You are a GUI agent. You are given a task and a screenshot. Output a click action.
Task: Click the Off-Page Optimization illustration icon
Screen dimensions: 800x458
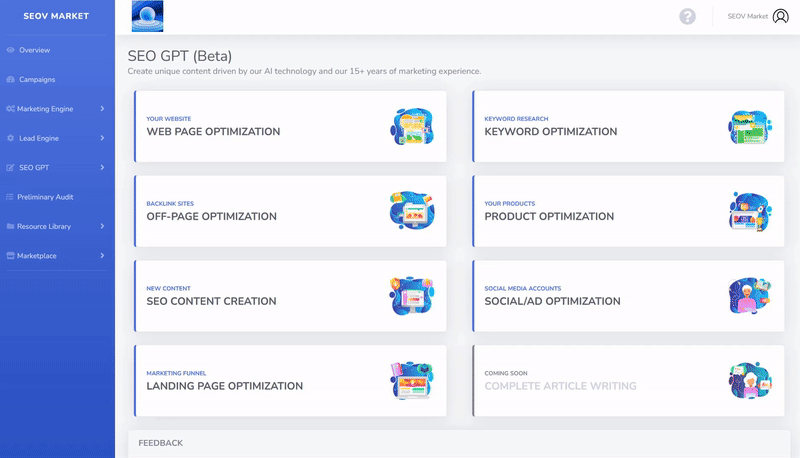pos(411,211)
